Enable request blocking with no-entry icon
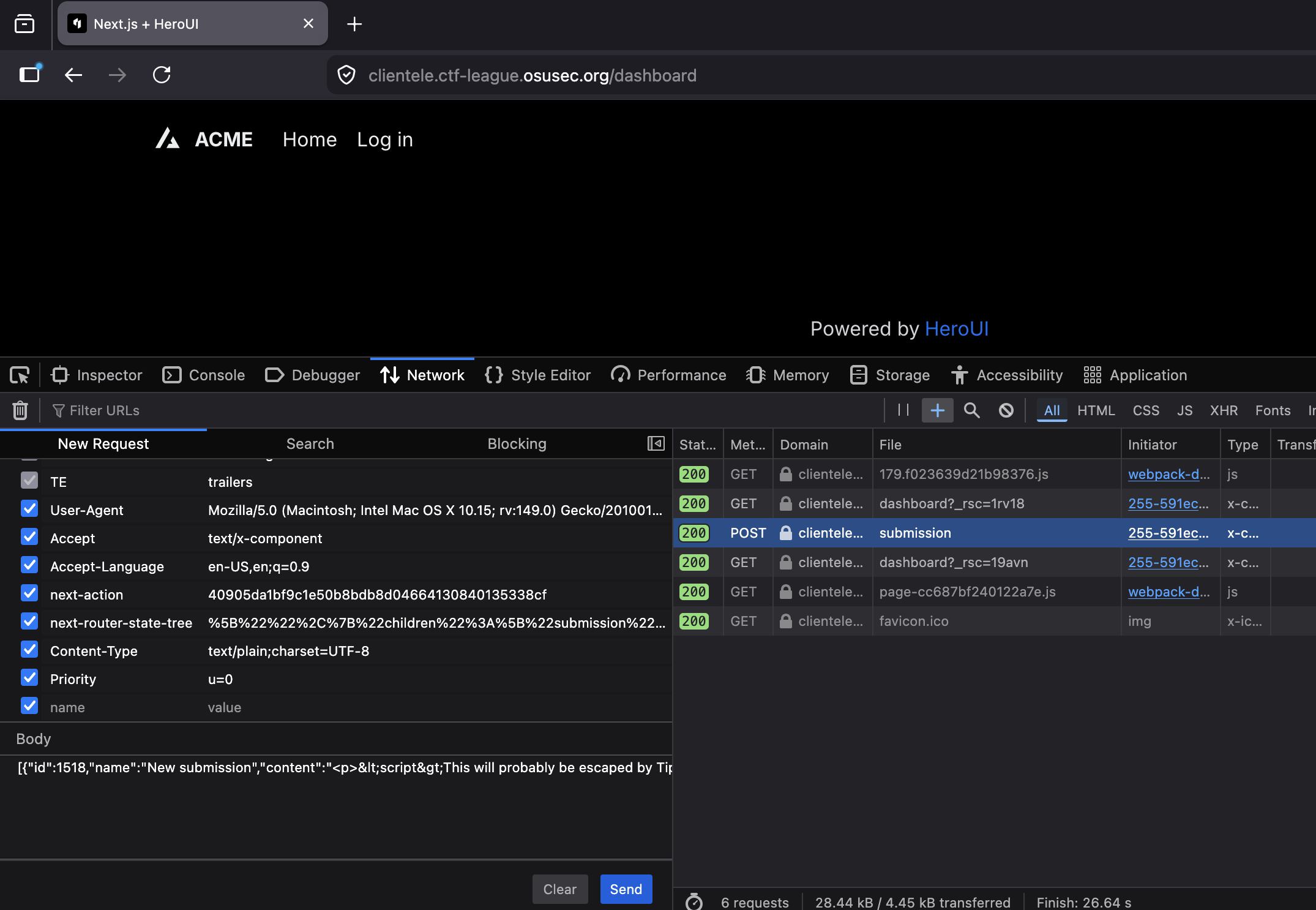This screenshot has height=910, width=1316. click(1006, 410)
